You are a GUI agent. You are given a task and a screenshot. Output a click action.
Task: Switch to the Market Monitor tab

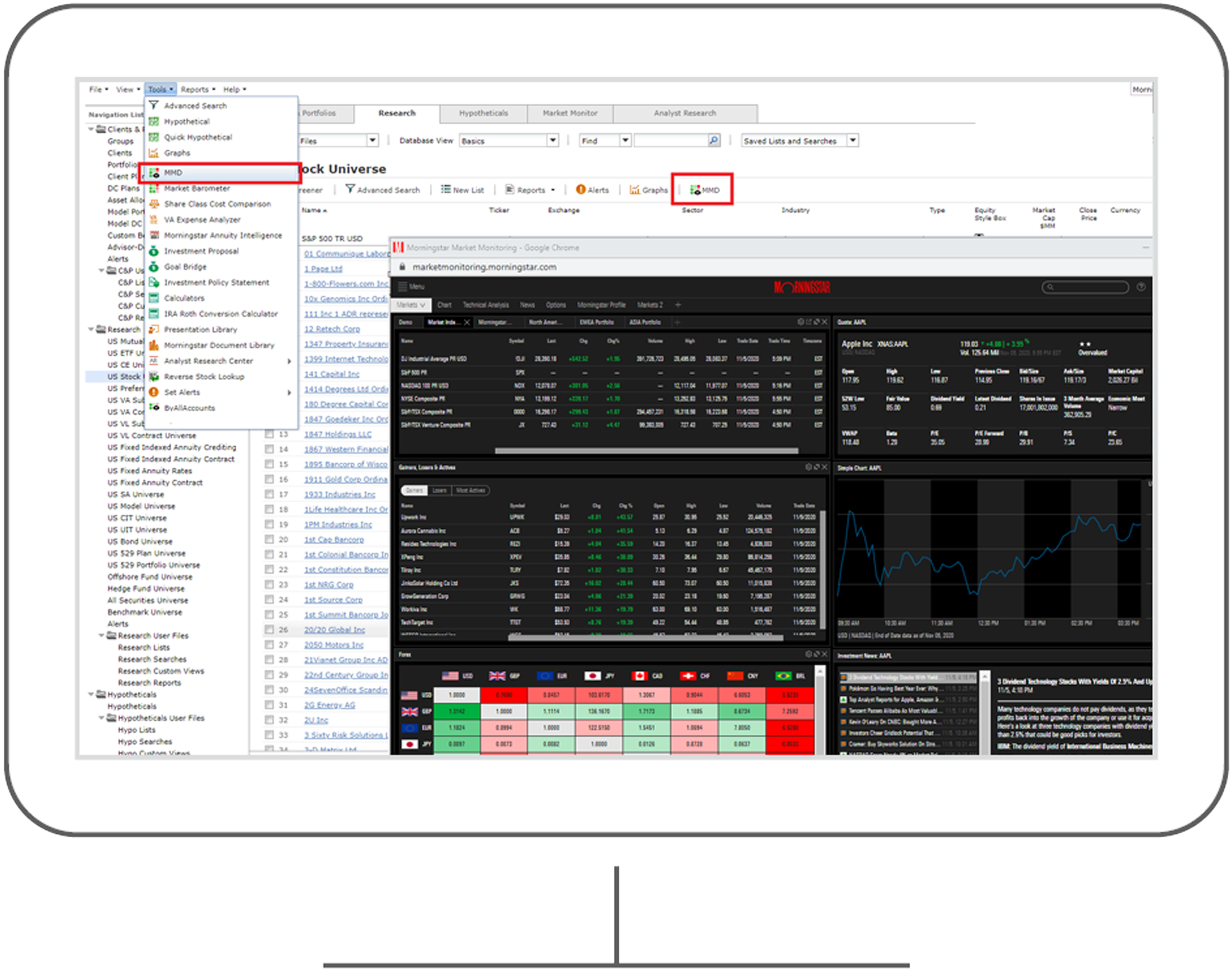click(570, 113)
